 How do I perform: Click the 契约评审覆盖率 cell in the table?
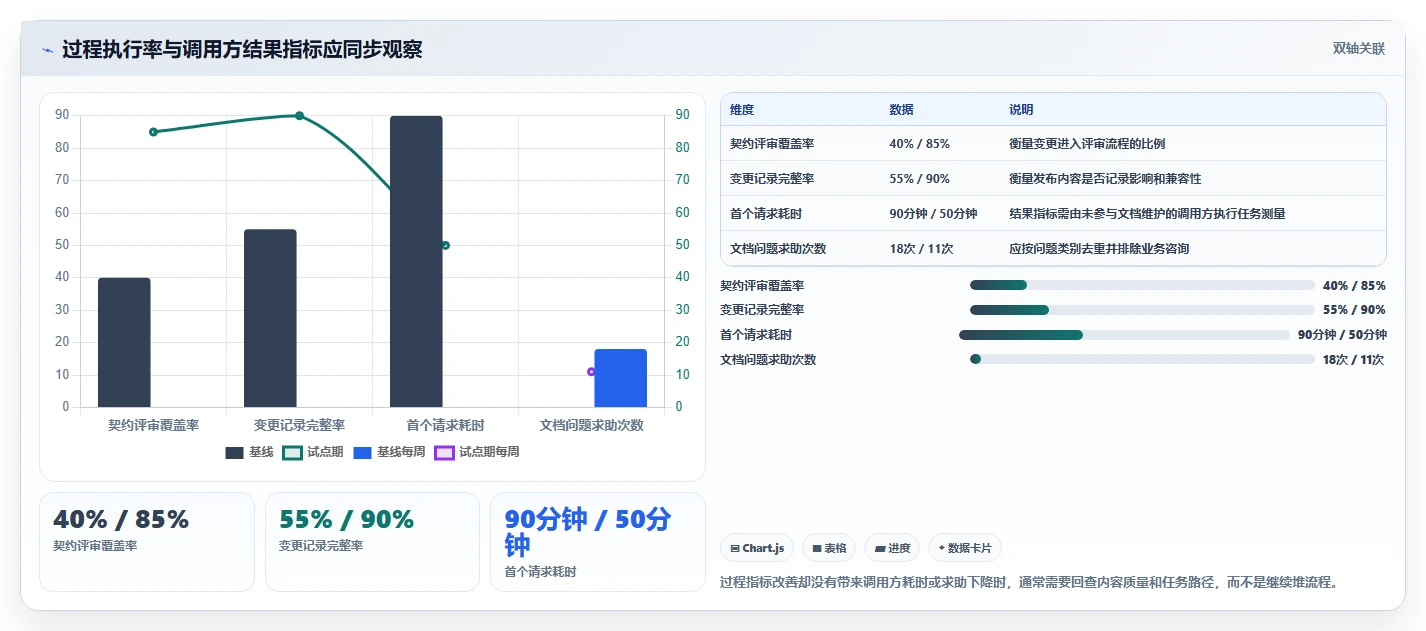click(772, 144)
